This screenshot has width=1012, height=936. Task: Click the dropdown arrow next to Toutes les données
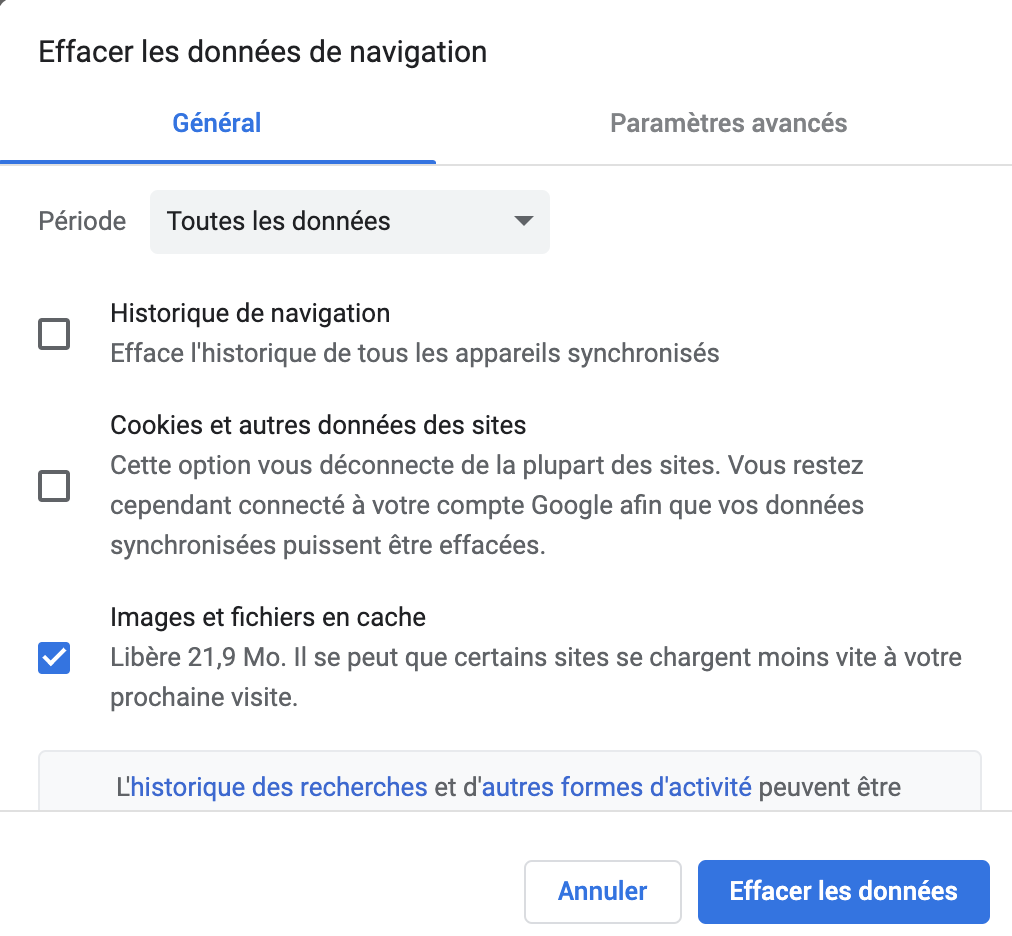pos(523,221)
